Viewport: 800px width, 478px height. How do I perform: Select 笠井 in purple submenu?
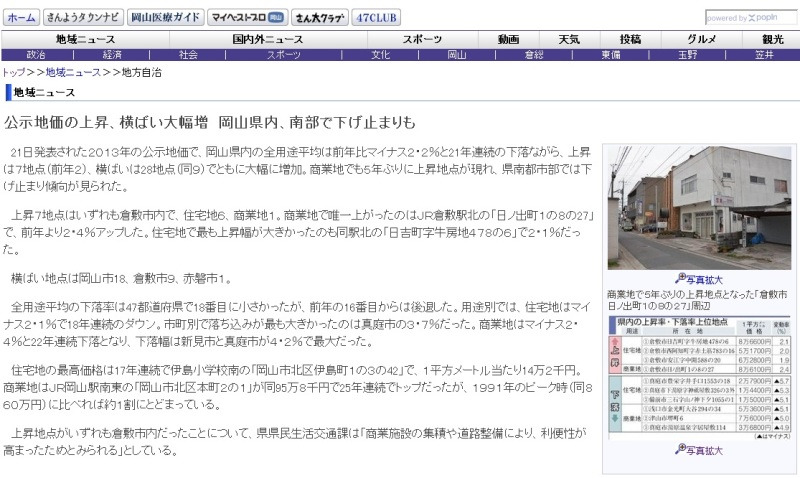pos(763,55)
